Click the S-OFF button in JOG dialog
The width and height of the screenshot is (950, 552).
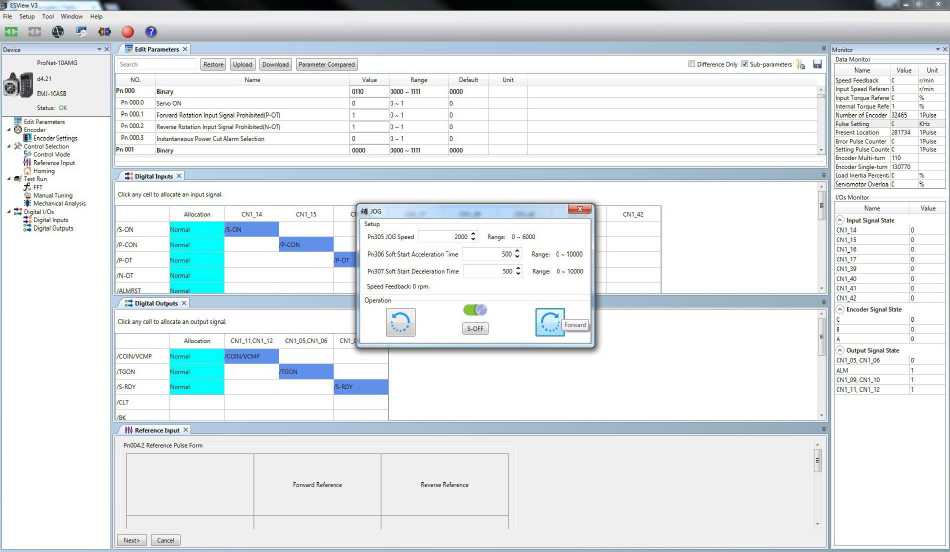[475, 328]
